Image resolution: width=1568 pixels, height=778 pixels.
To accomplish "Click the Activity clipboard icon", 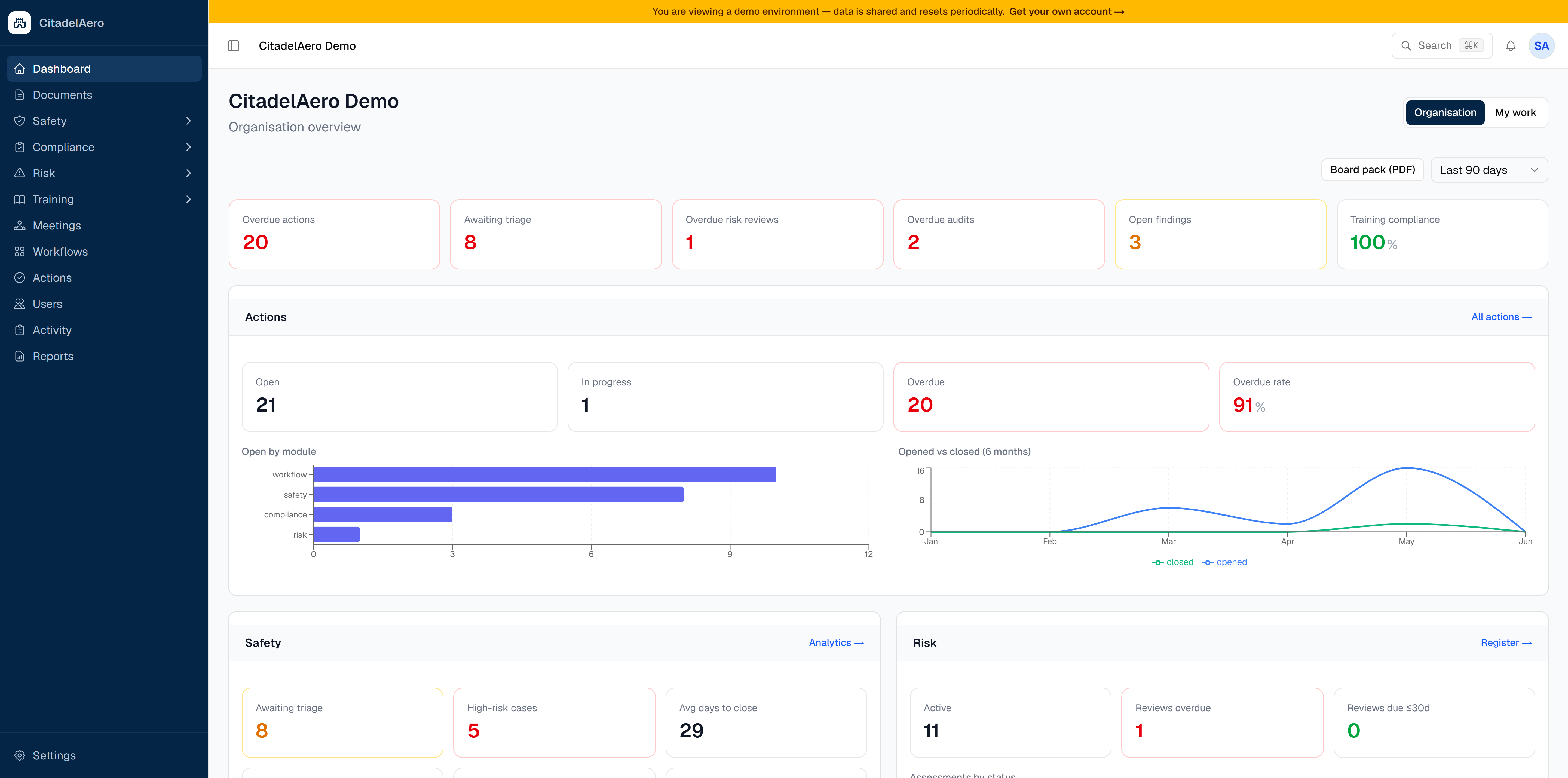I will pos(20,330).
